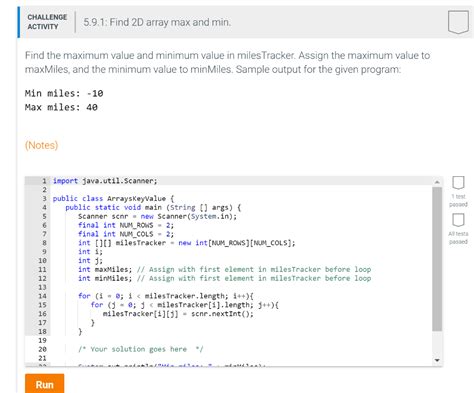
Task: Click the code editor scroll up arrow
Action: point(437,182)
